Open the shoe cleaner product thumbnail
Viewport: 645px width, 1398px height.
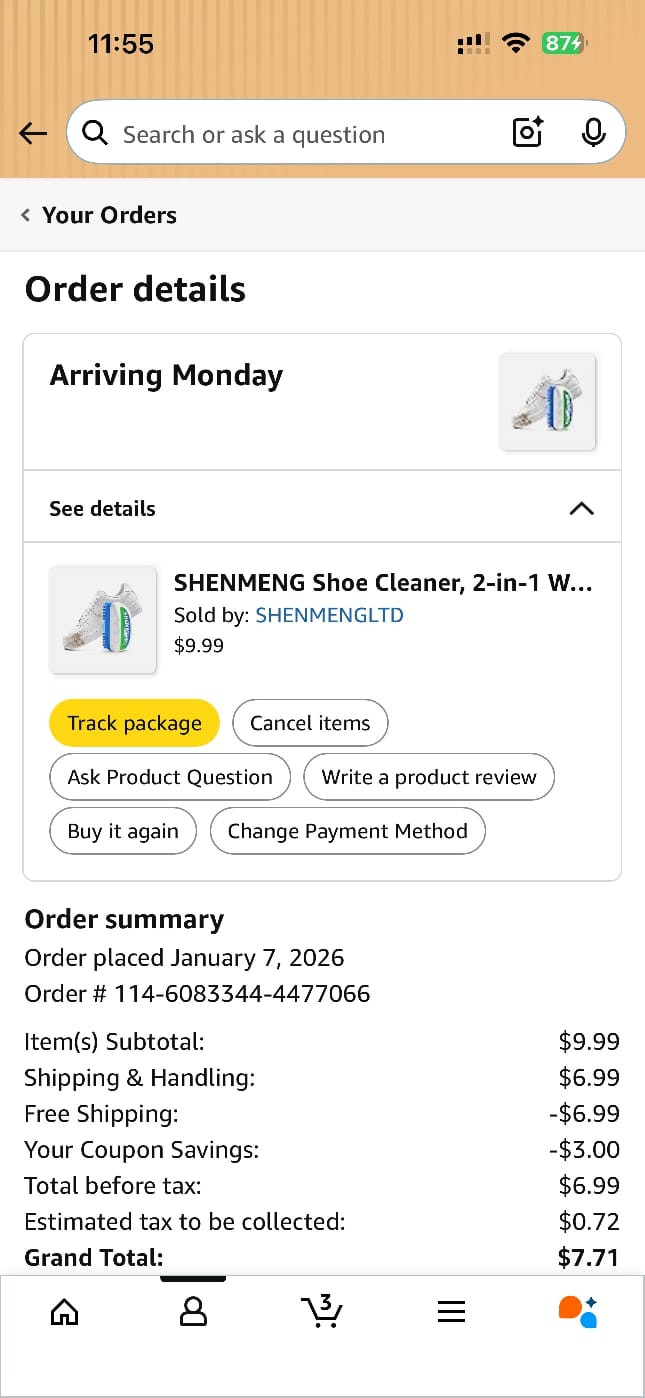tap(103, 620)
